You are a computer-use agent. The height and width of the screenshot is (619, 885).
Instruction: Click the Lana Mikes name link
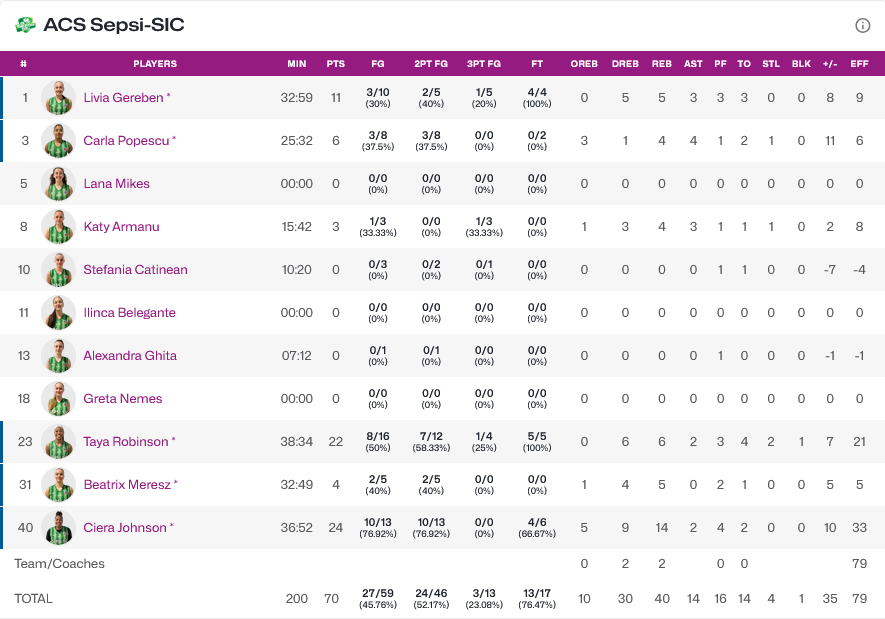[116, 184]
